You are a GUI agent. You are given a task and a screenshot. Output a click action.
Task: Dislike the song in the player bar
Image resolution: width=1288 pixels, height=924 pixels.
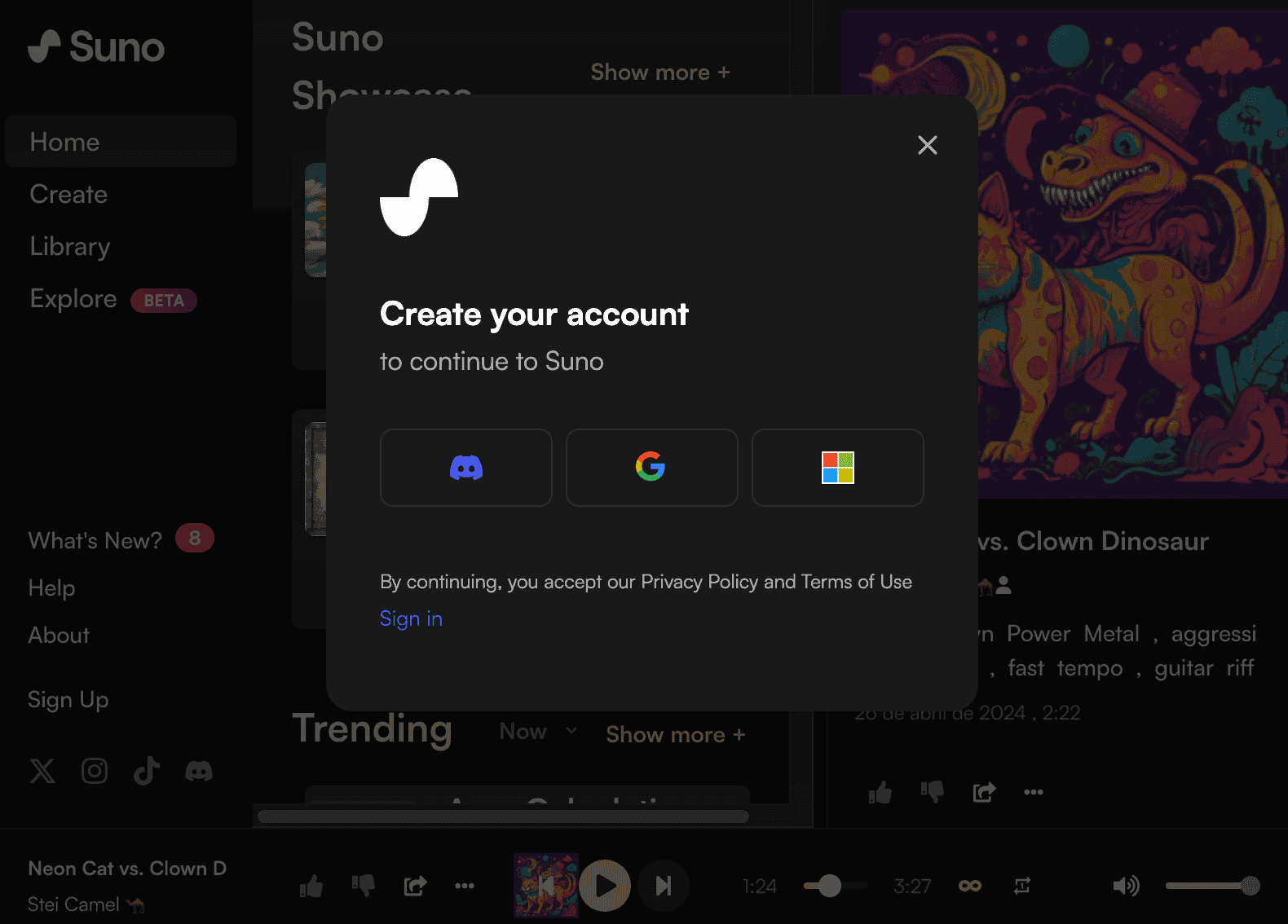[364, 886]
